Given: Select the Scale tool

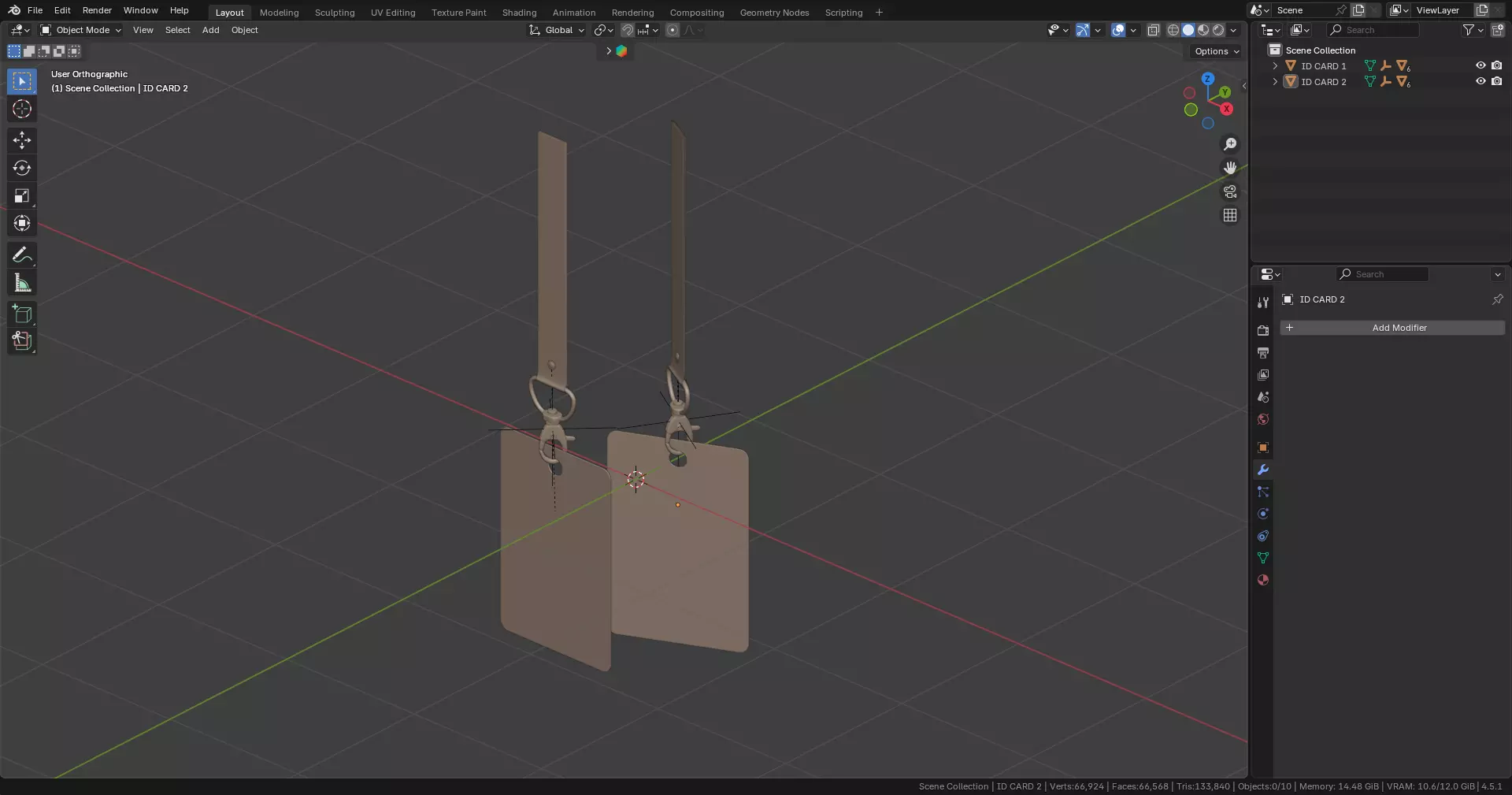Looking at the screenshot, I should [x=22, y=195].
